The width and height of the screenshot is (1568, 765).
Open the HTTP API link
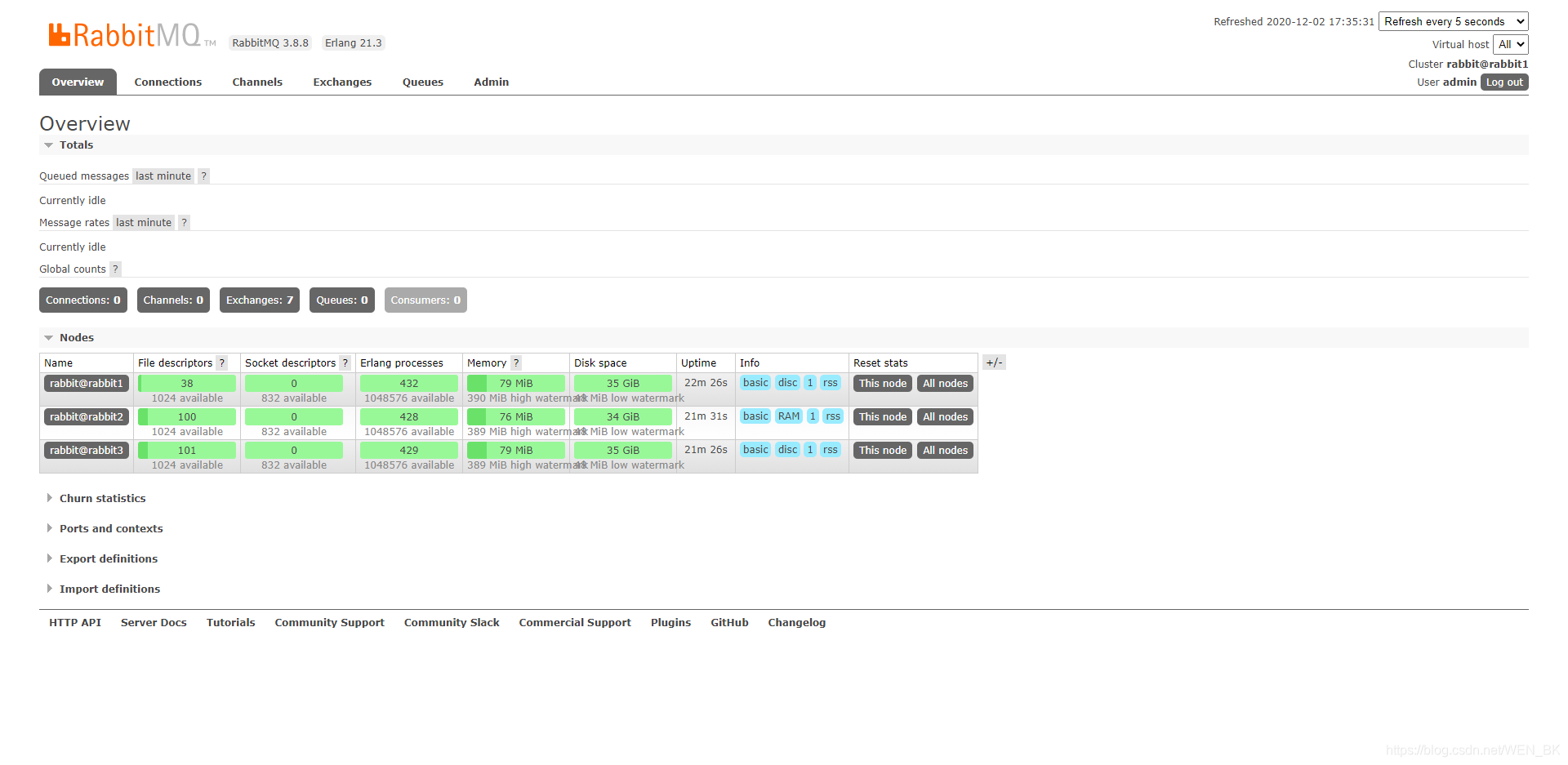coord(75,623)
